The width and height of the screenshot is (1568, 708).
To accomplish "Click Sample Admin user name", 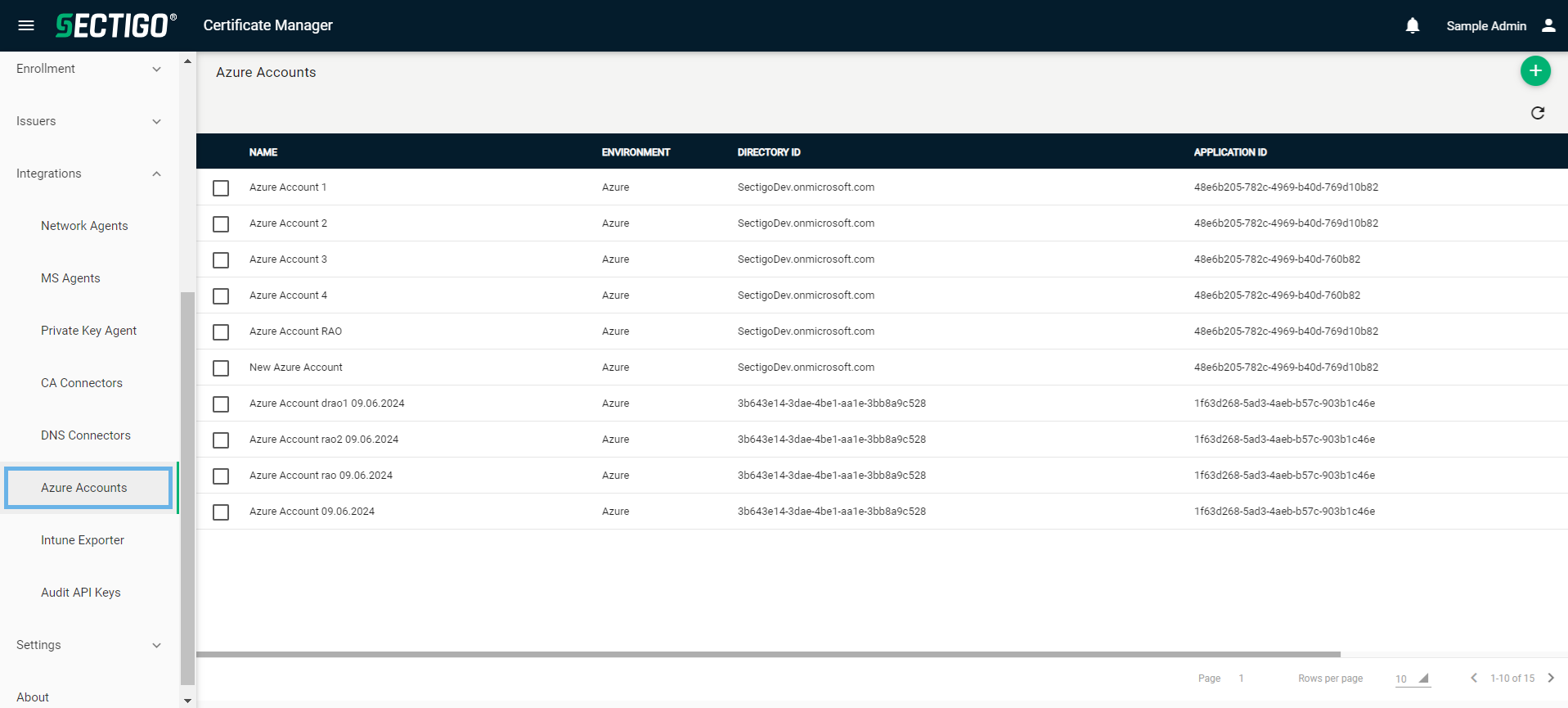I will click(1486, 26).
